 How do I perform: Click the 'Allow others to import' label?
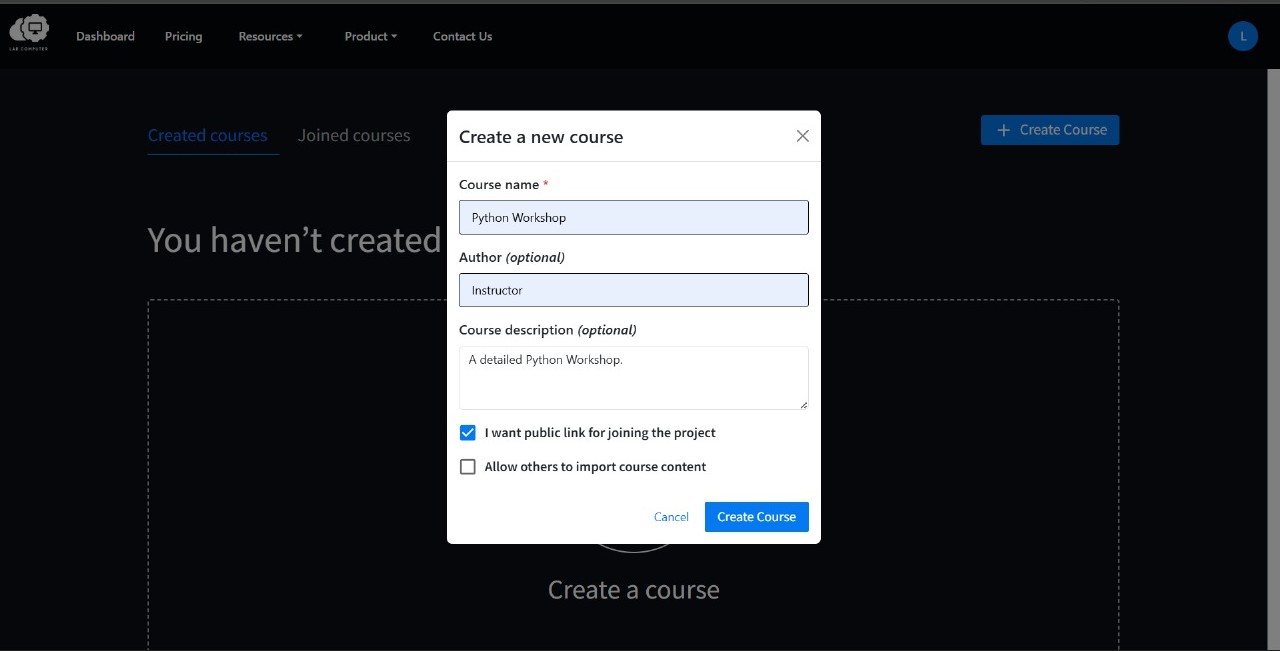(595, 467)
